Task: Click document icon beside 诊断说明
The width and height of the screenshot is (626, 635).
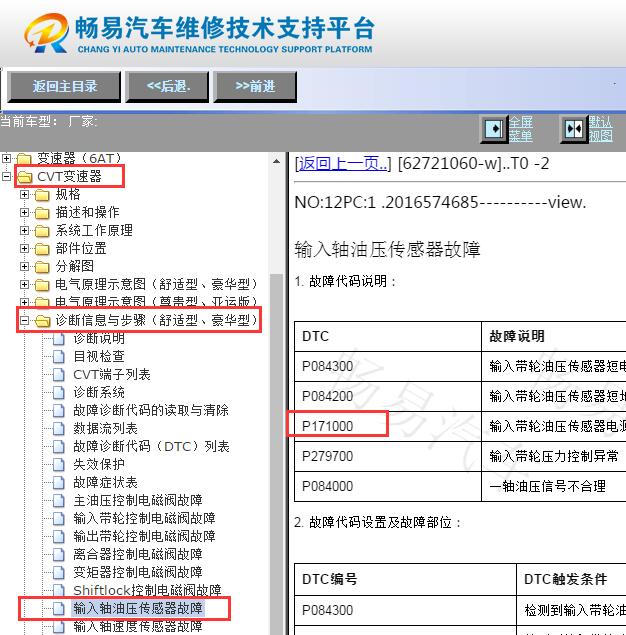Action: point(59,339)
